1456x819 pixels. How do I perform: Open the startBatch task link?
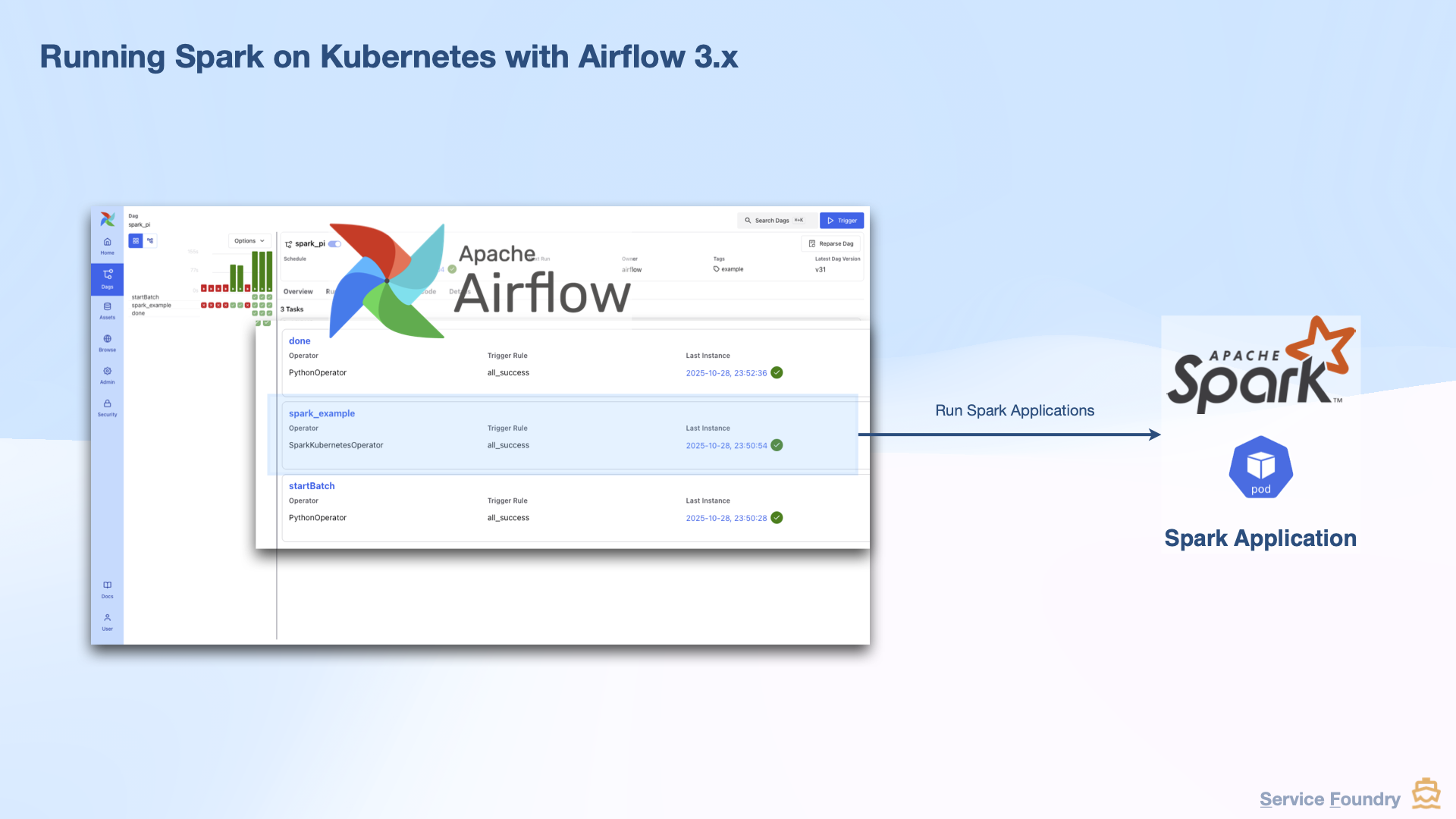(311, 485)
